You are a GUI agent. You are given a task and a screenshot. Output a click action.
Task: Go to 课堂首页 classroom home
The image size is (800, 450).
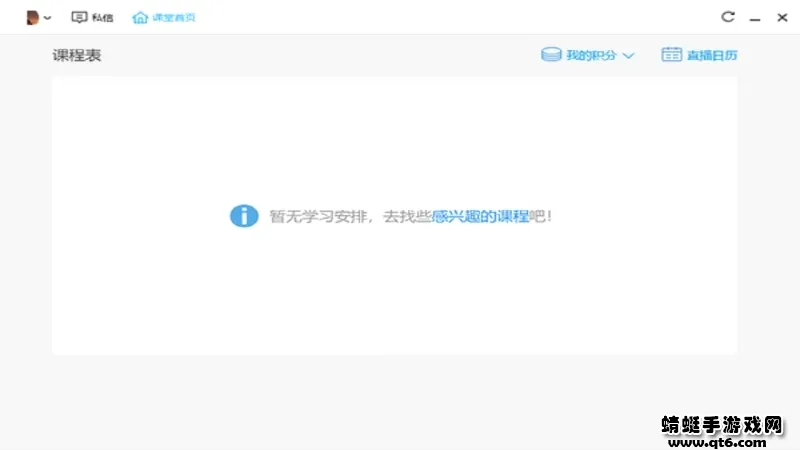pos(164,17)
